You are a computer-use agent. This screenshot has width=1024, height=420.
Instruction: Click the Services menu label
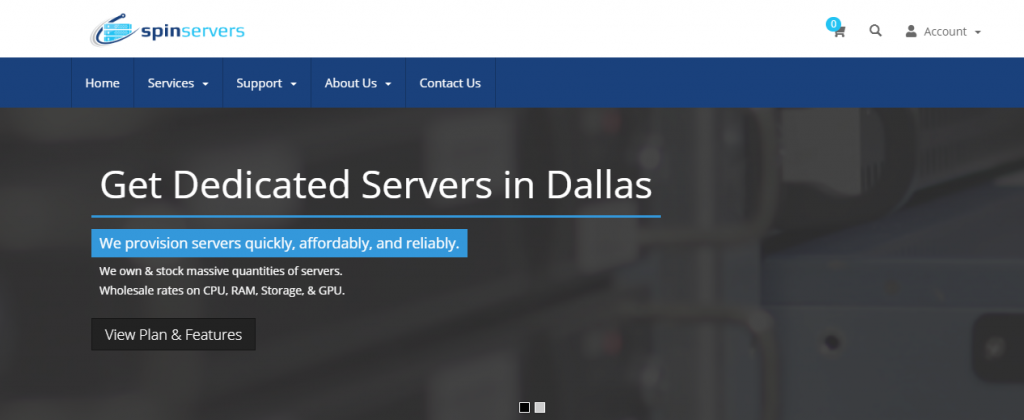click(x=171, y=83)
